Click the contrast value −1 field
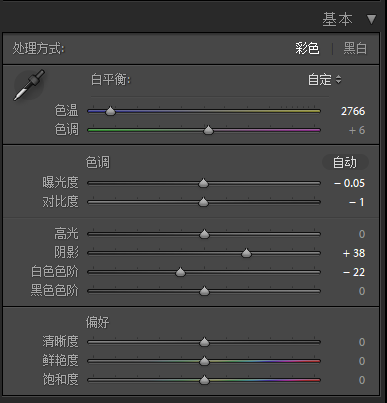The height and width of the screenshot is (403, 387). point(356,202)
